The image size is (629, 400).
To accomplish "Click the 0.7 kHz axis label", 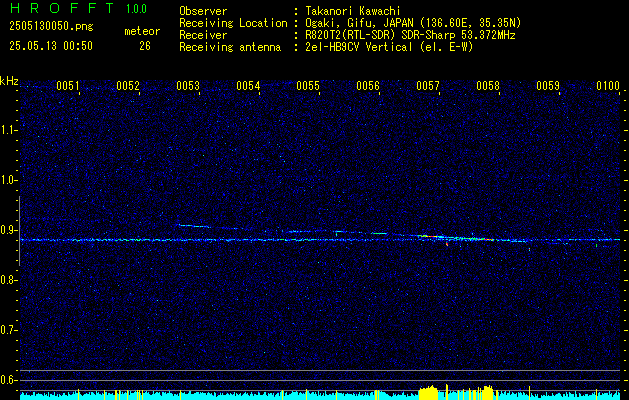I will coord(8,330).
